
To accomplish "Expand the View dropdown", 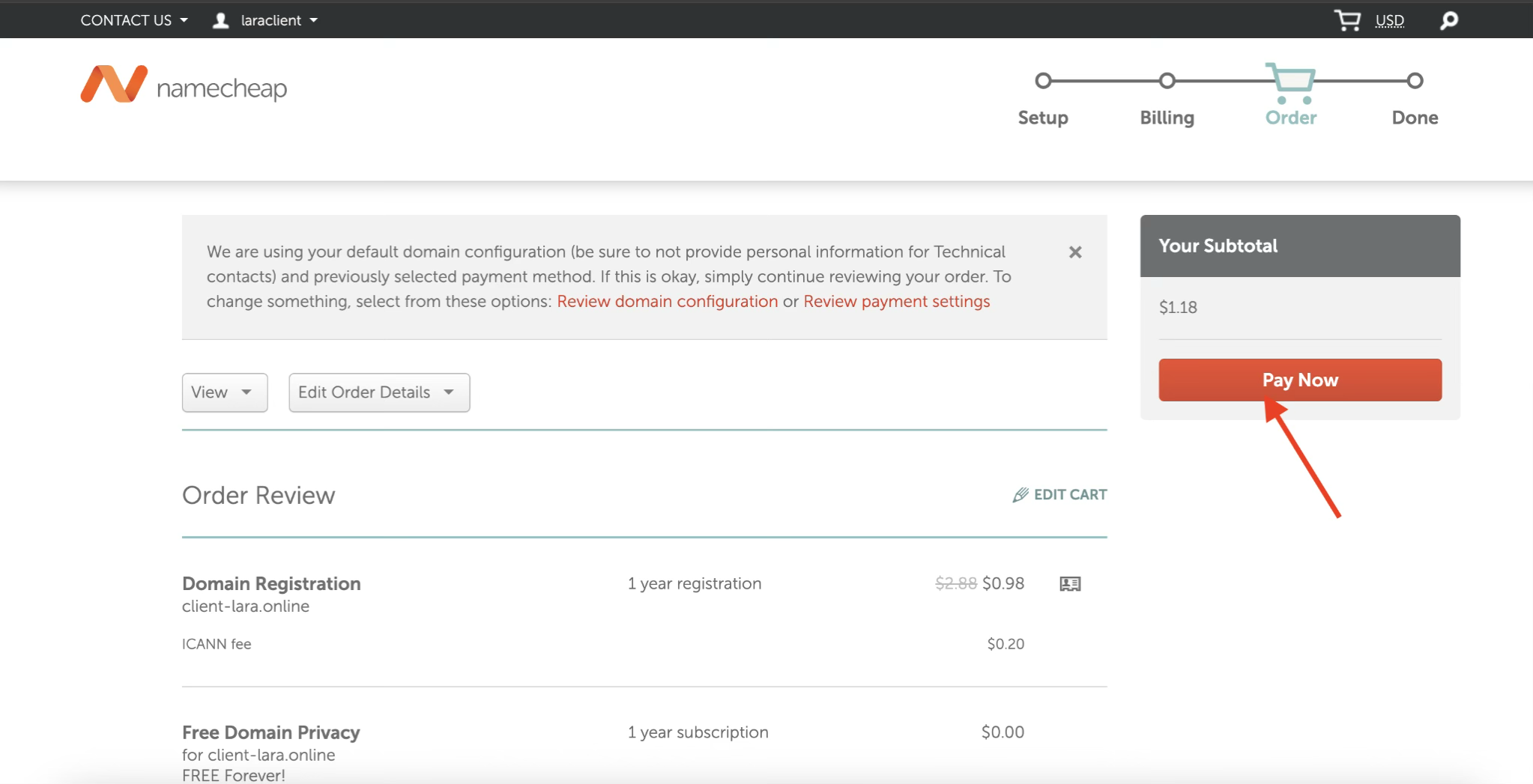I will [224, 392].
